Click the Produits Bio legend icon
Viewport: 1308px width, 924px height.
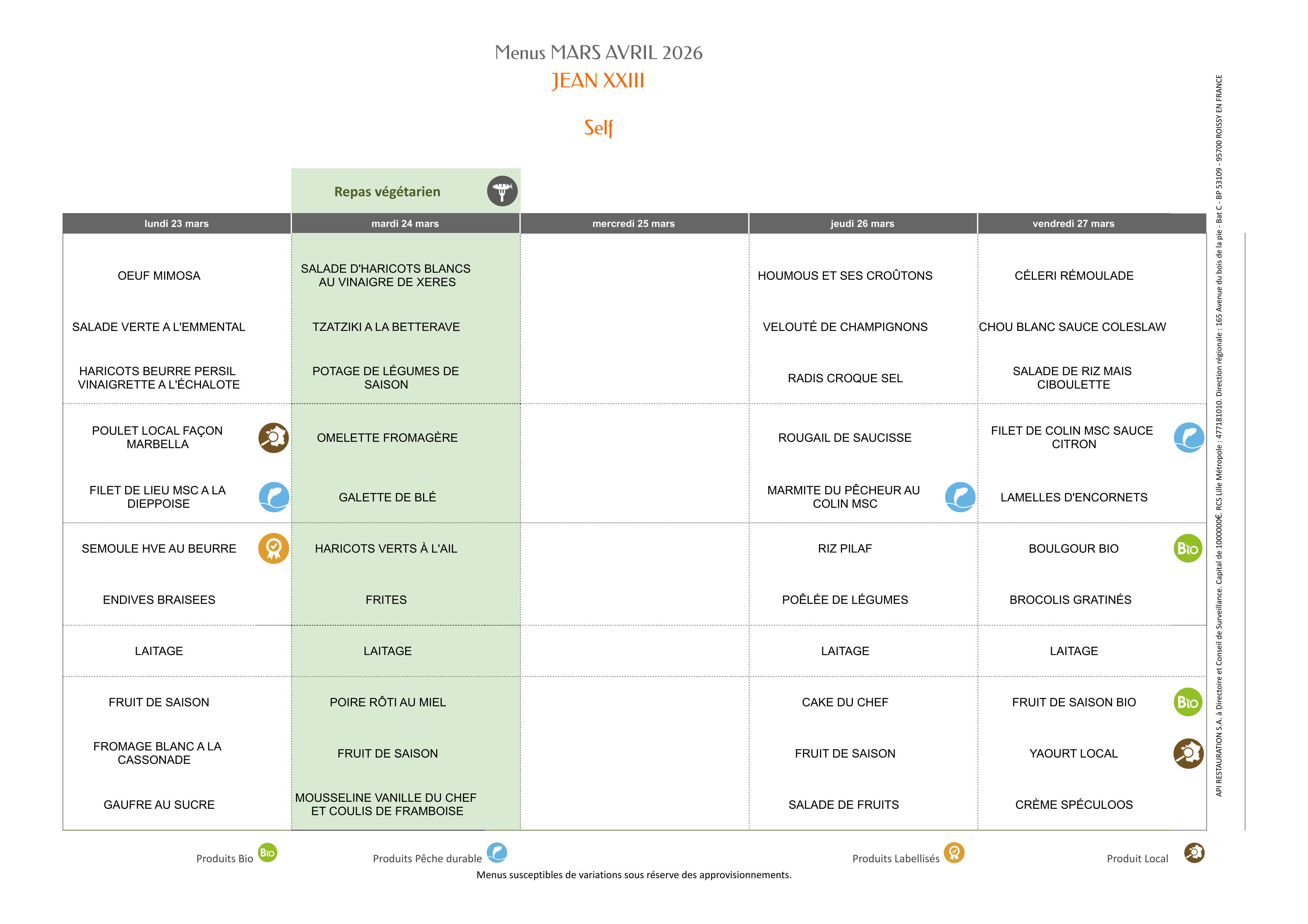coord(267,852)
